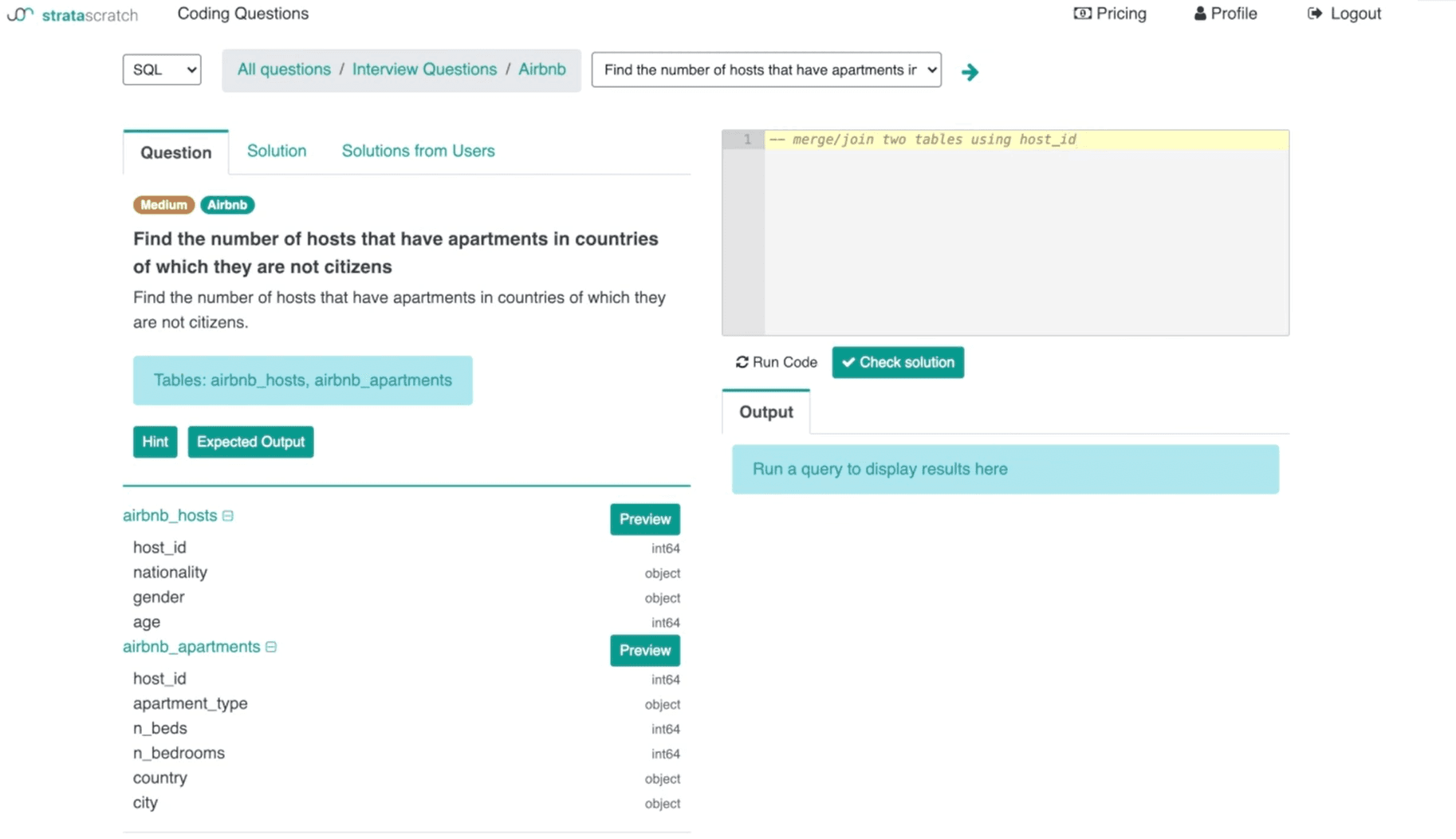Image resolution: width=1456 pixels, height=839 pixels.
Task: Click the refresh icon on Run Code
Action: click(741, 361)
